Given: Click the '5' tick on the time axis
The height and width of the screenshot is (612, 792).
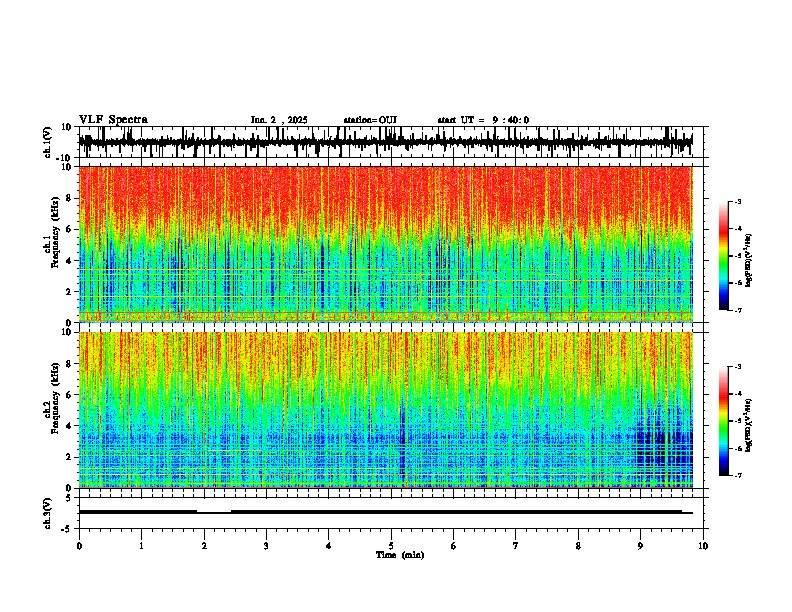Looking at the screenshot, I should (x=391, y=546).
